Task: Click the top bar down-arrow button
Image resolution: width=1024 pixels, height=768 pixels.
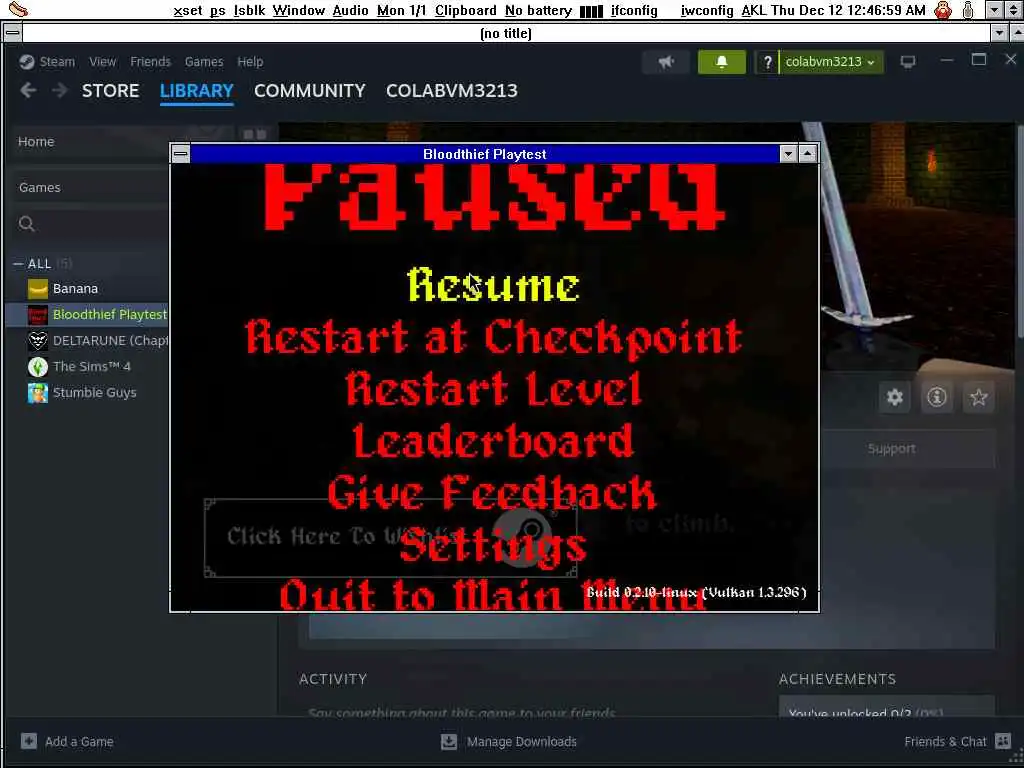Action: [994, 10]
